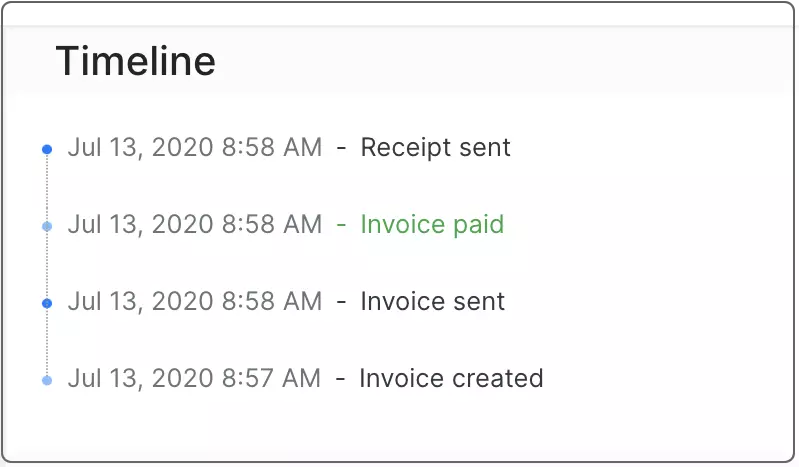Image resolution: width=799 pixels, height=467 pixels.
Task: Select the dash before Invoice created
Action: 340,379
